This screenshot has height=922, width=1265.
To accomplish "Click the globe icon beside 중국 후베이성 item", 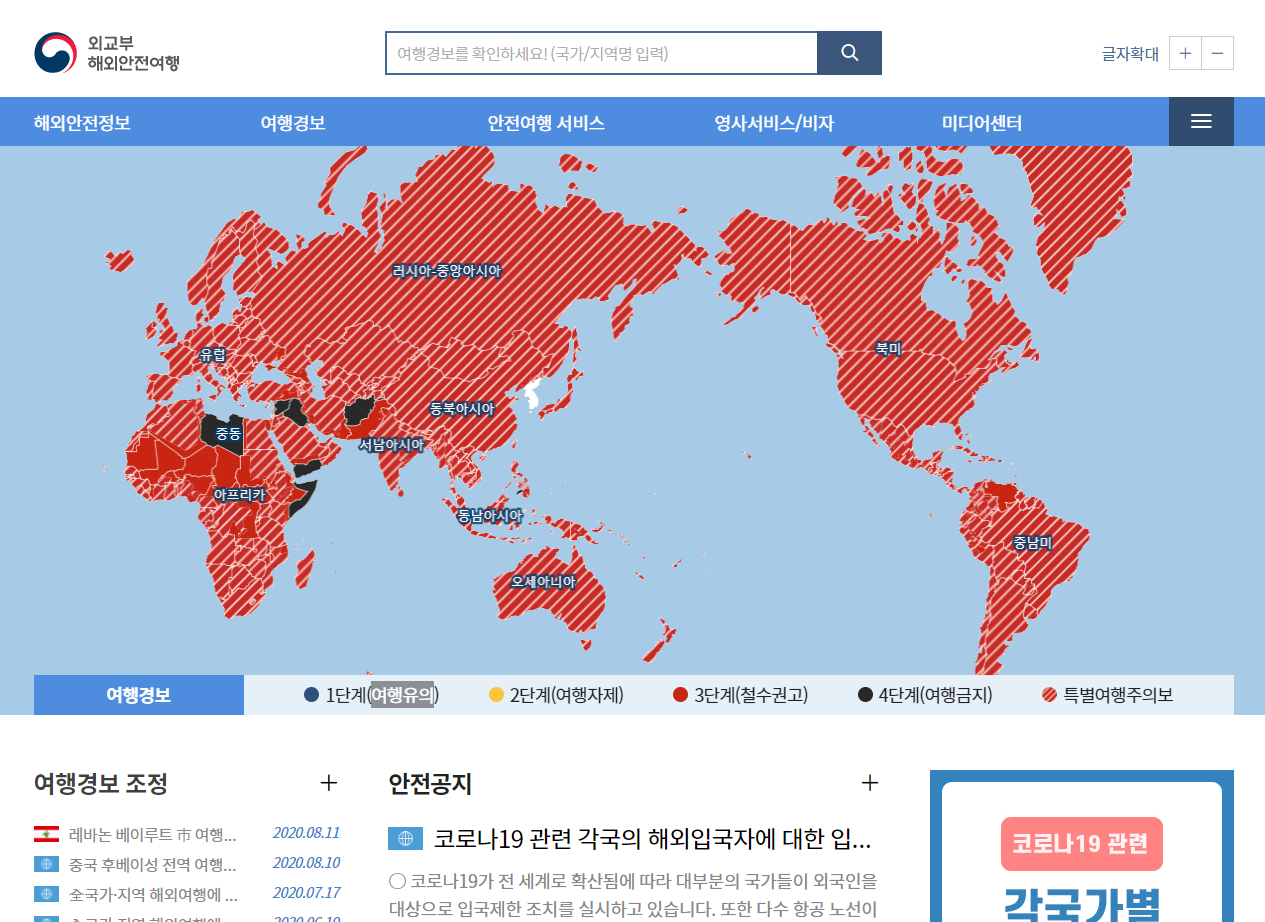I will click(46, 864).
